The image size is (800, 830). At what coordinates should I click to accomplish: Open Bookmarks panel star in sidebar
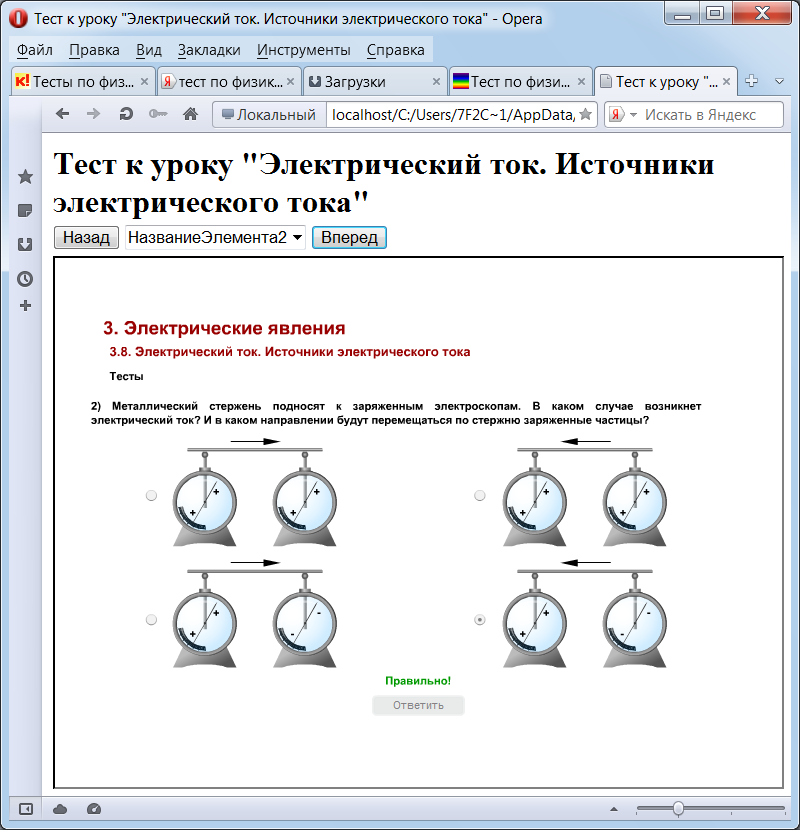click(x=25, y=176)
